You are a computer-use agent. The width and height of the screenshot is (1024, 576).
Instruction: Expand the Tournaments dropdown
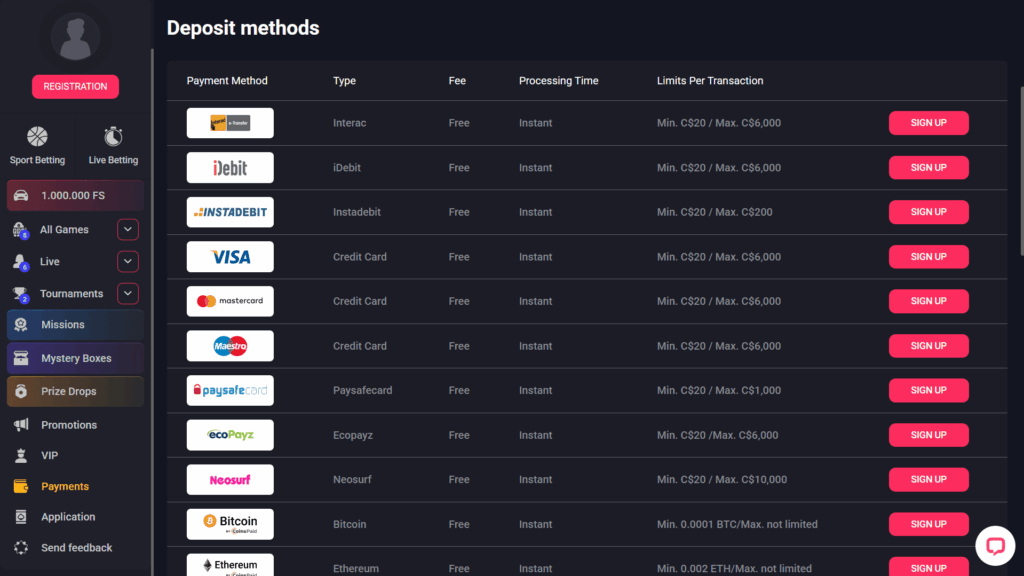click(127, 293)
